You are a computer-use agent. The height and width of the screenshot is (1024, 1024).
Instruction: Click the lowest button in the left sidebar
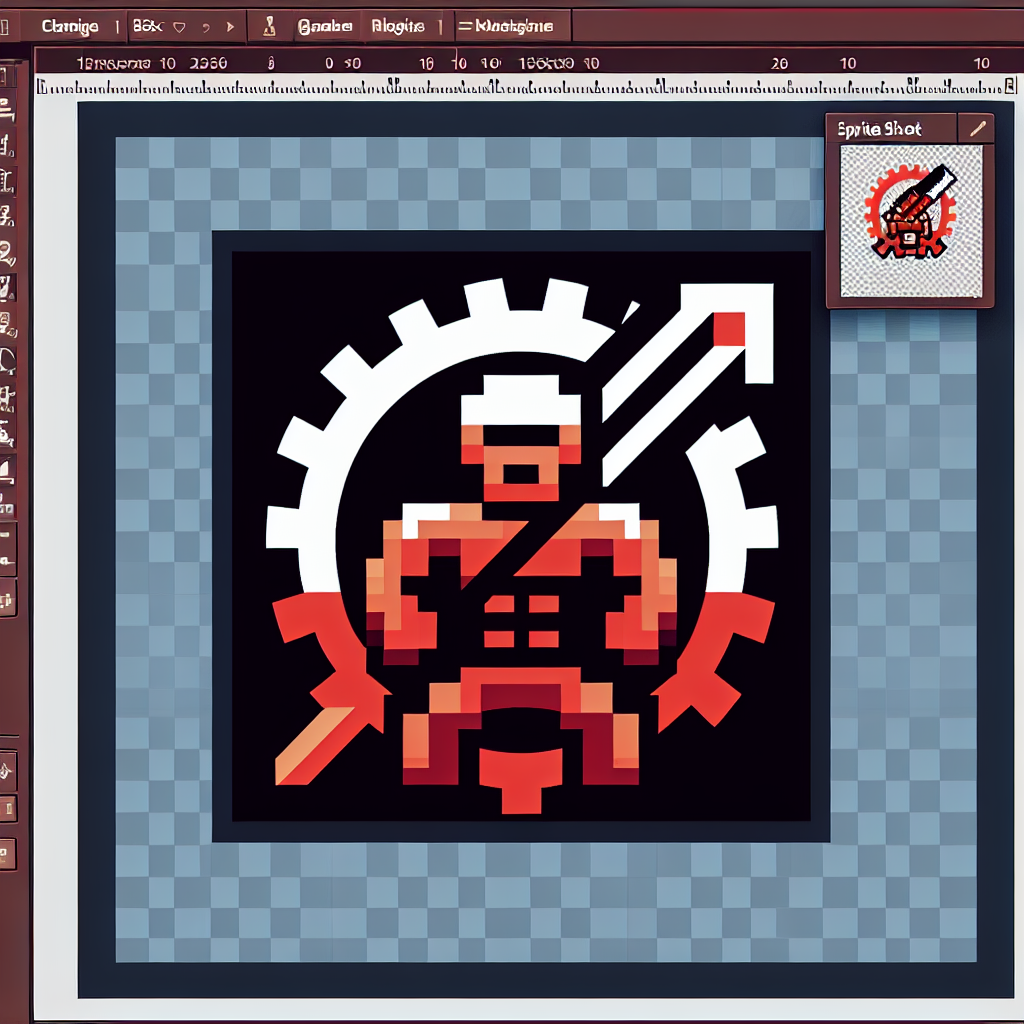tap(7, 853)
